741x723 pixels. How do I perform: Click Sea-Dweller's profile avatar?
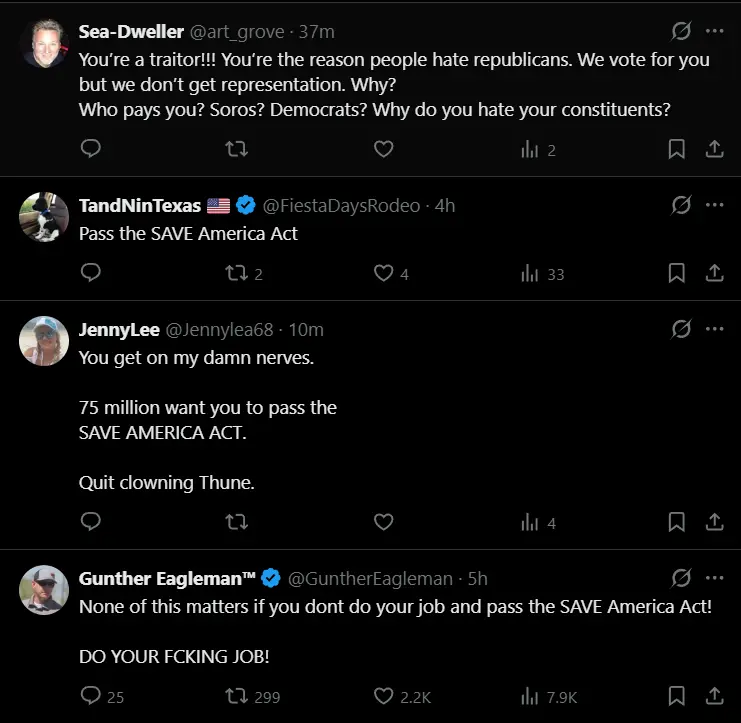point(44,43)
